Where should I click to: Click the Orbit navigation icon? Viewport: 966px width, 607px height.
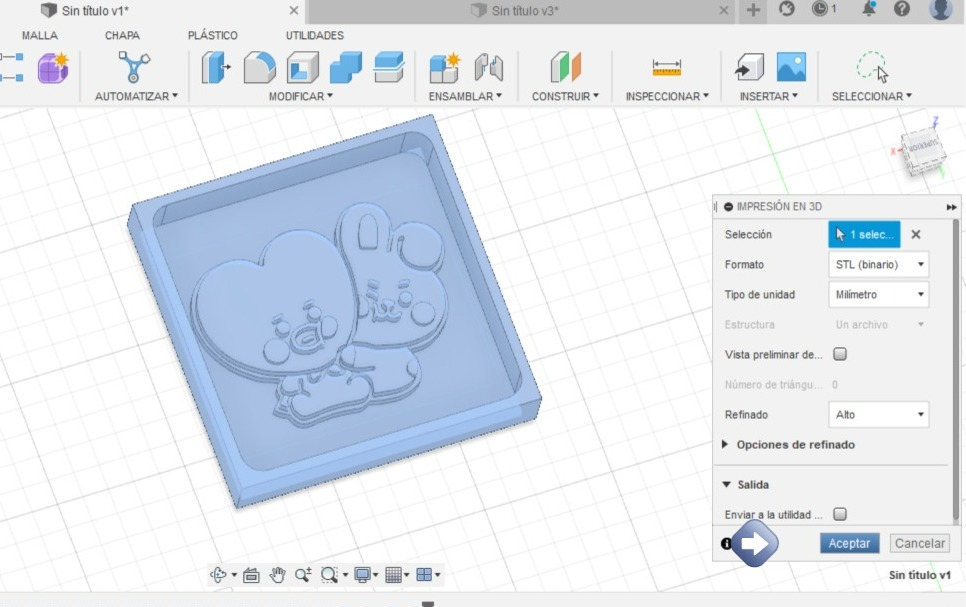tap(218, 575)
